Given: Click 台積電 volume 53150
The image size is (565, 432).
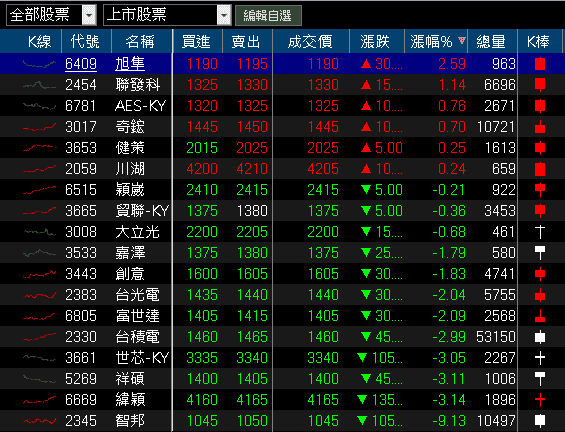Looking at the screenshot, I should point(496,337).
